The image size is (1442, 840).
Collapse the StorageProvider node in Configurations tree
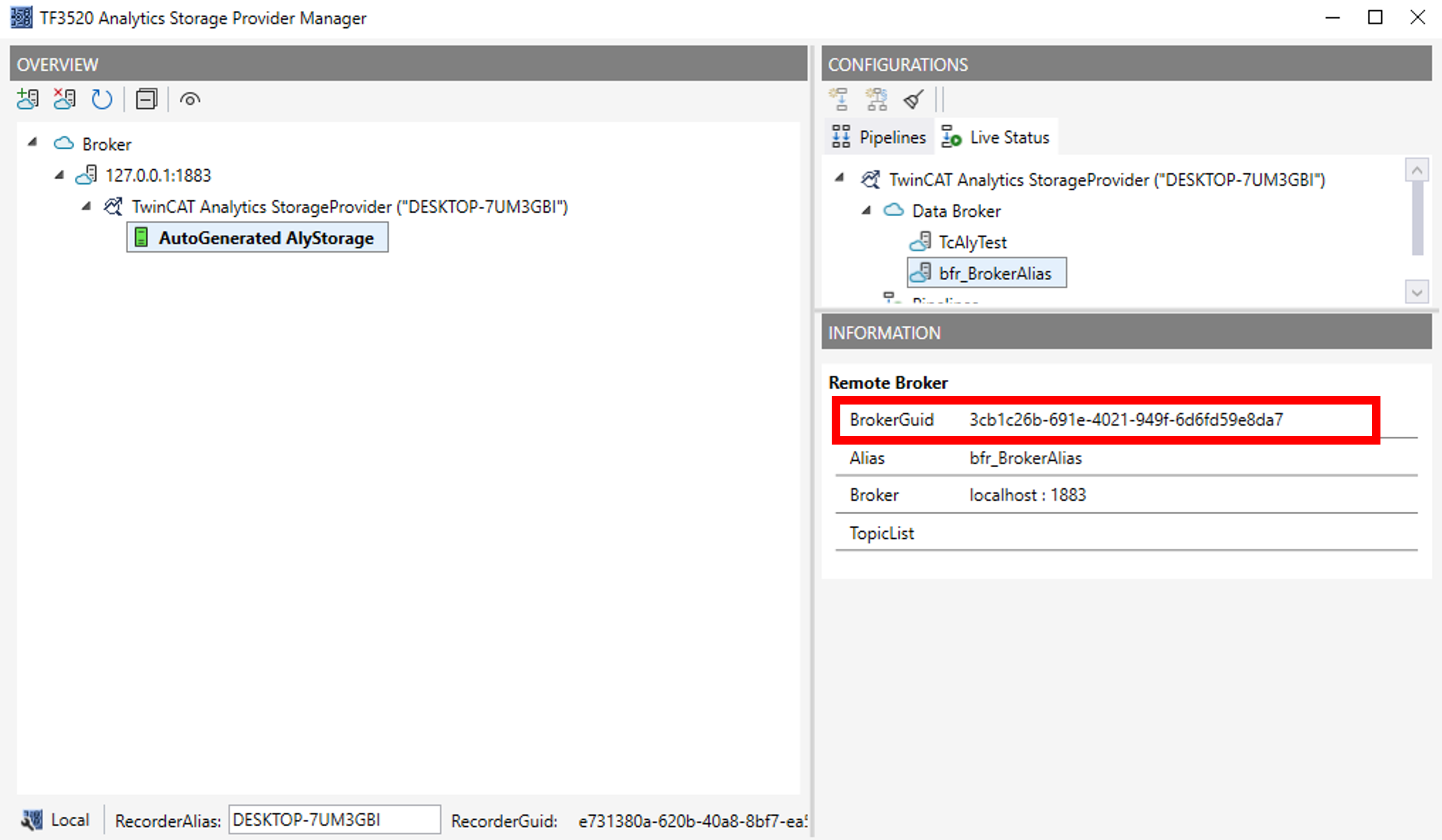click(x=840, y=178)
